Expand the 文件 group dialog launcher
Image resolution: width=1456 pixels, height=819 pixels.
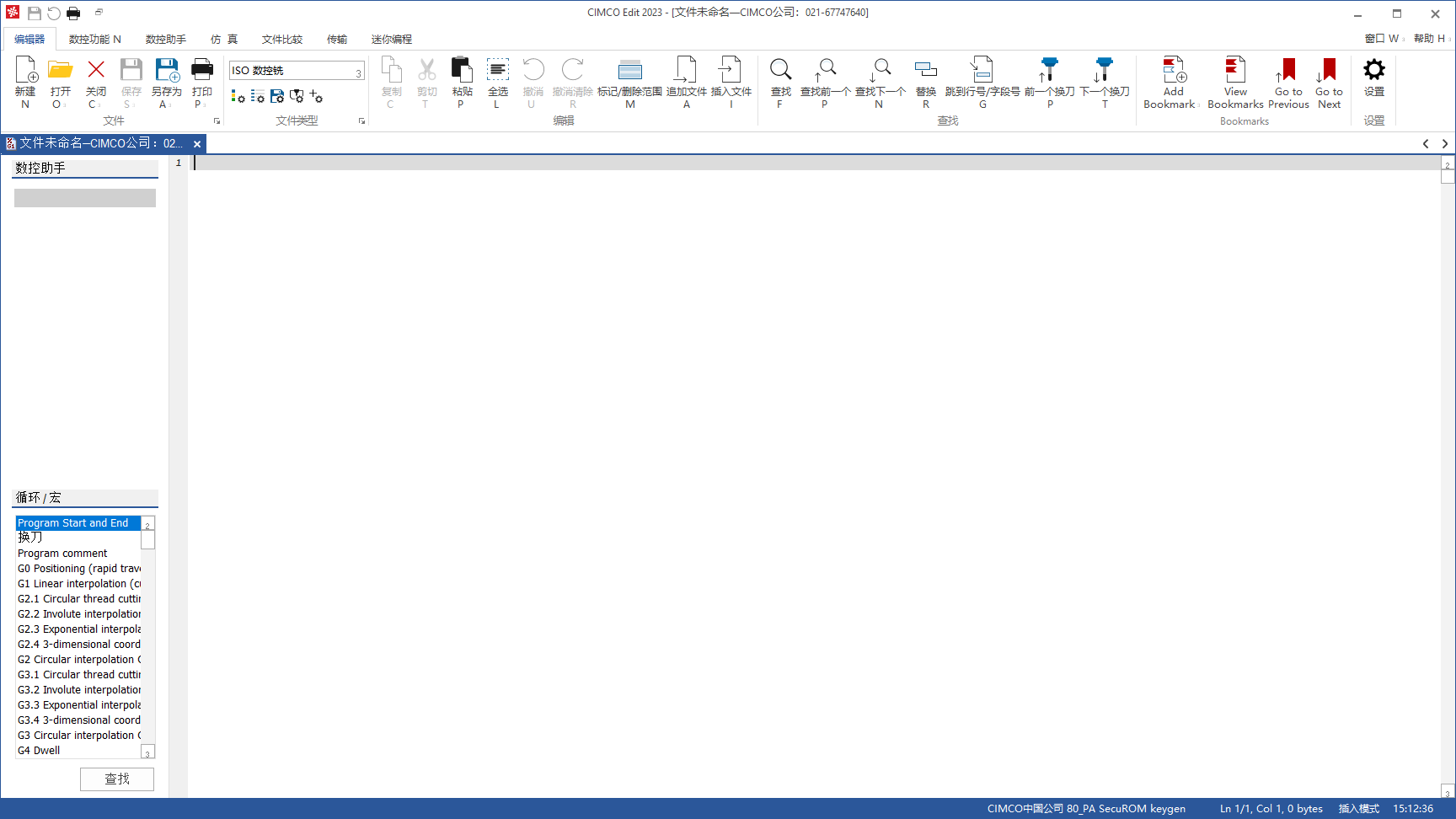coord(217,121)
